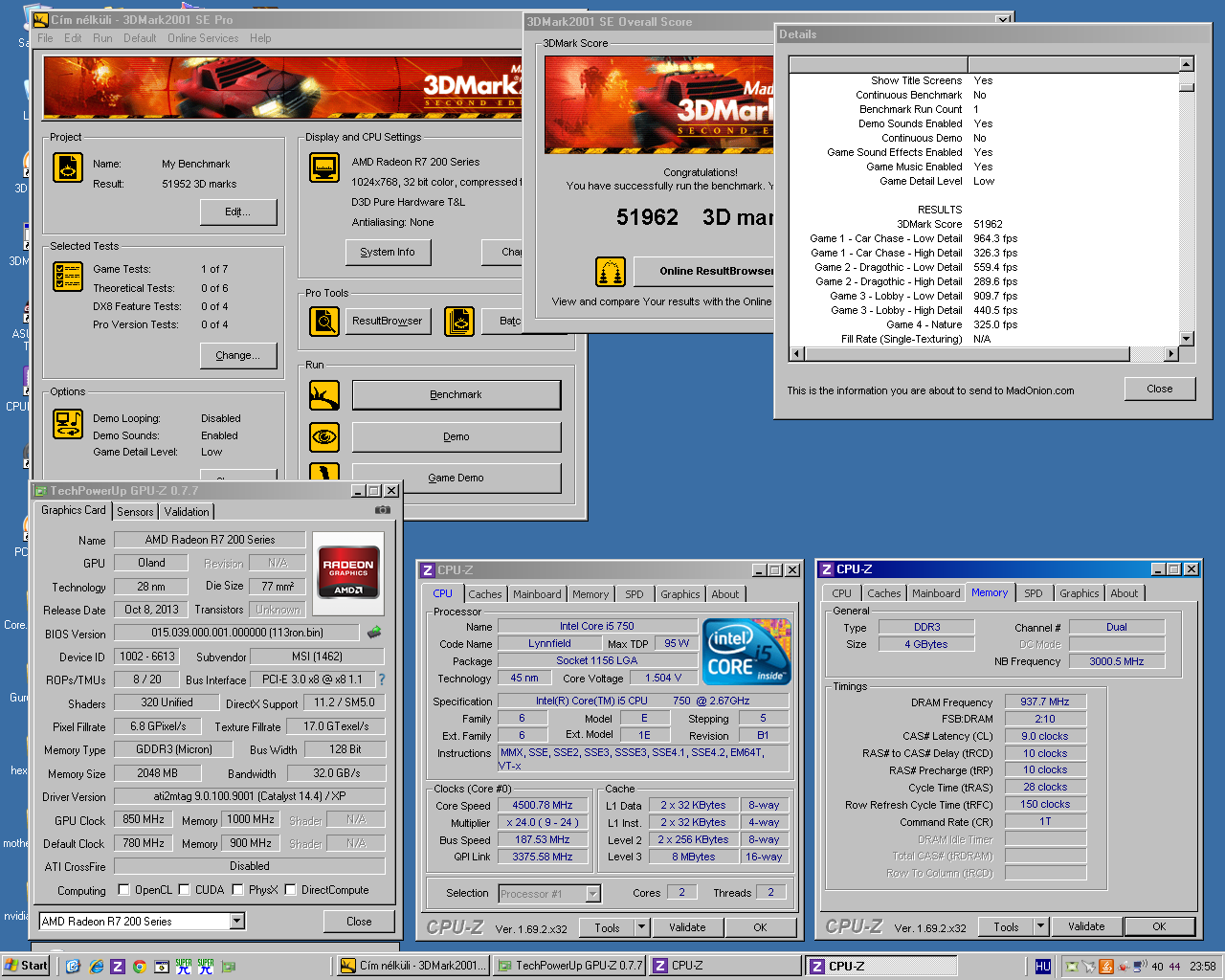The image size is (1225, 980).
Task: Close the Details dialog with Close button
Action: point(1160,389)
